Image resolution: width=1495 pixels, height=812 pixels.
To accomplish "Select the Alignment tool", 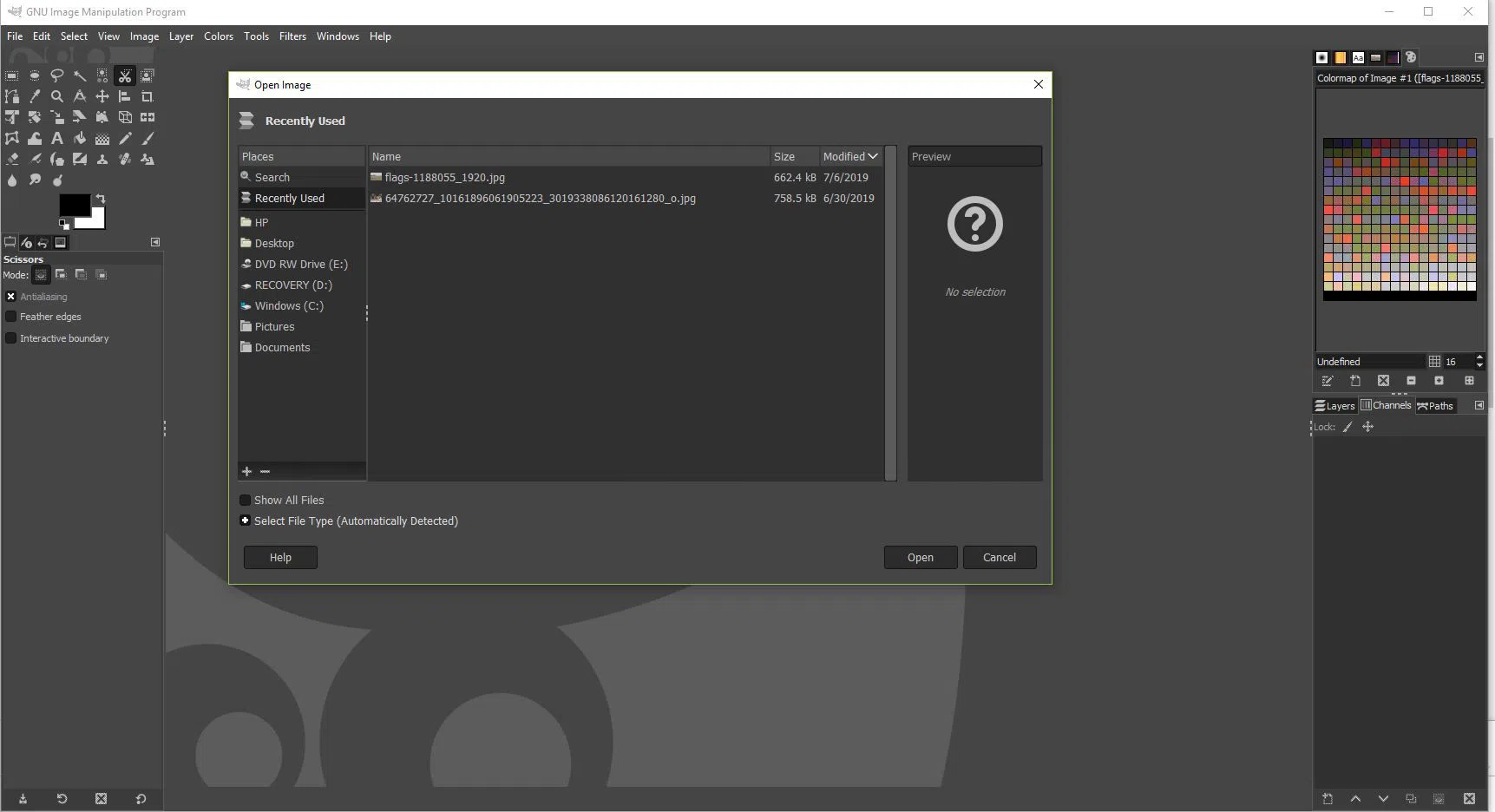I will coord(125,97).
